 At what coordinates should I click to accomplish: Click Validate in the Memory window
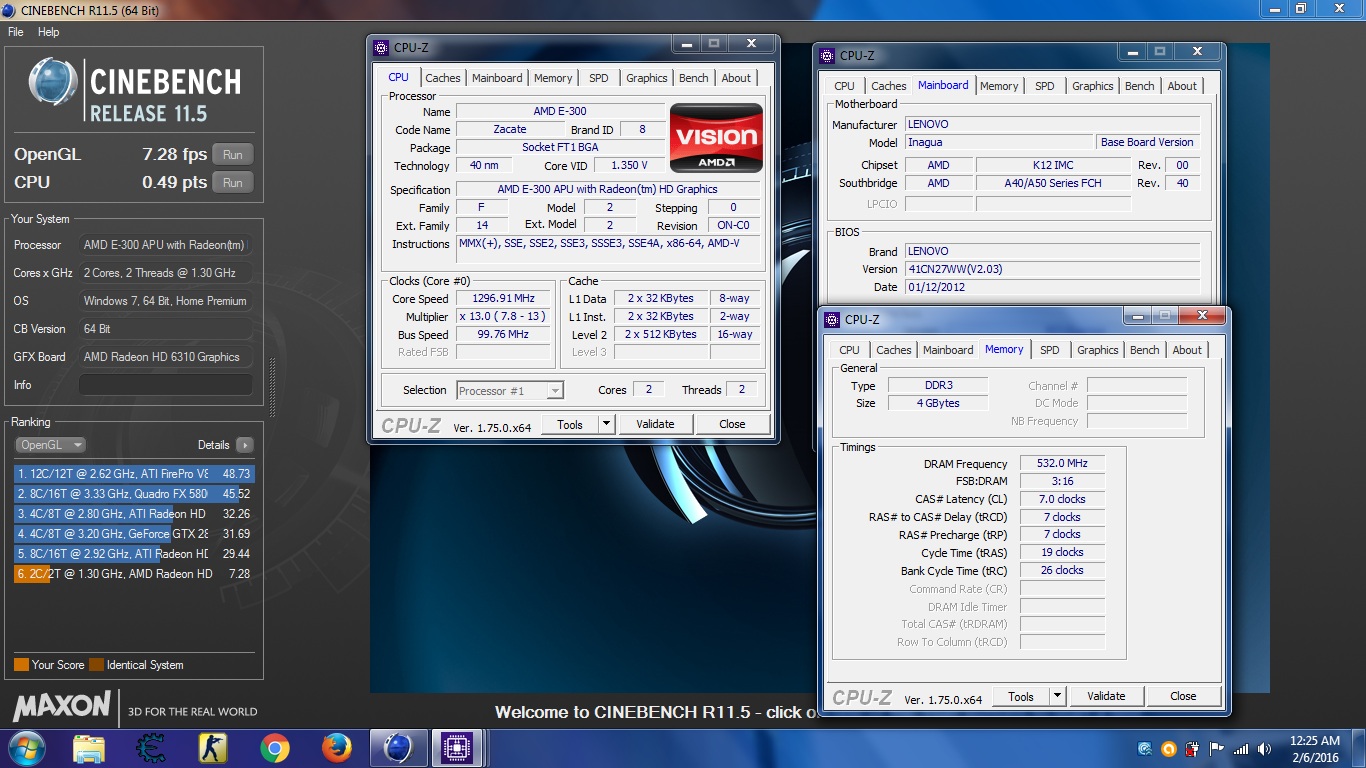pos(1106,696)
